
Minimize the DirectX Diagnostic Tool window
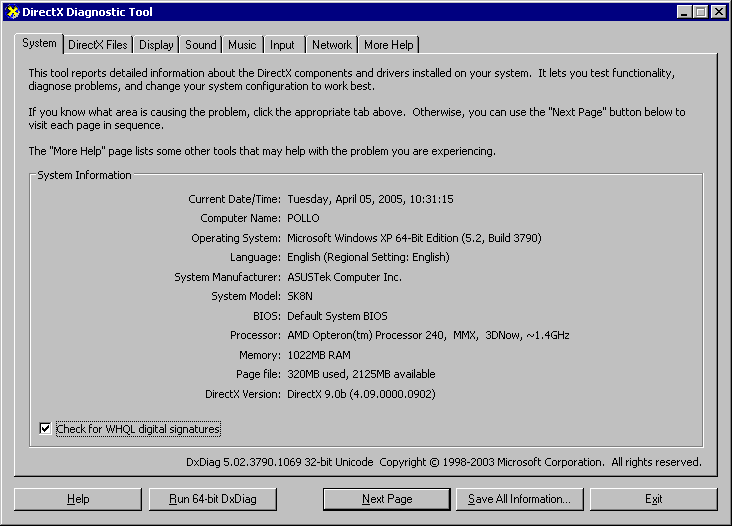(x=684, y=12)
